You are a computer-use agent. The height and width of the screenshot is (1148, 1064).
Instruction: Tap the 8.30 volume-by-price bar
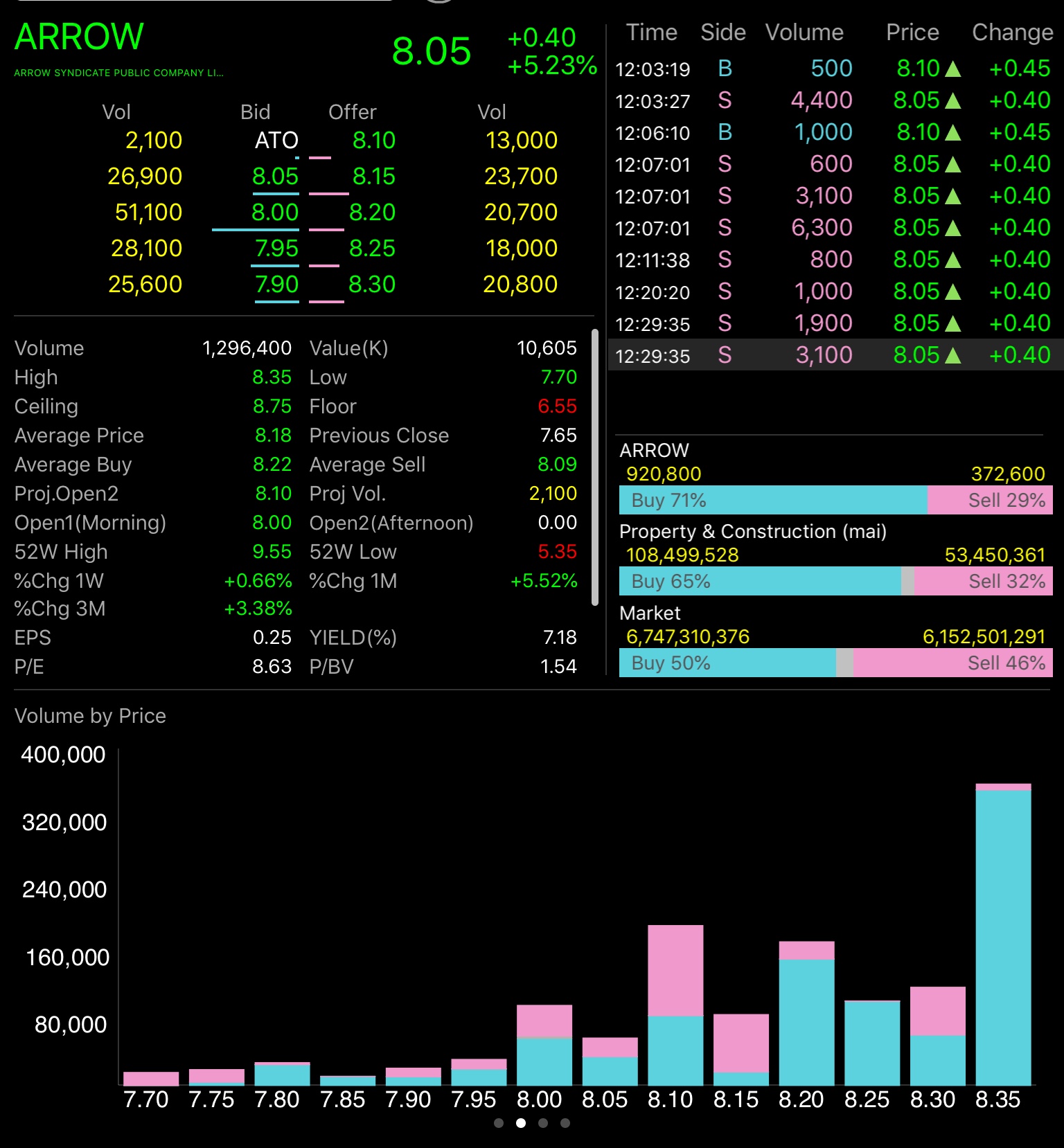tap(938, 1036)
